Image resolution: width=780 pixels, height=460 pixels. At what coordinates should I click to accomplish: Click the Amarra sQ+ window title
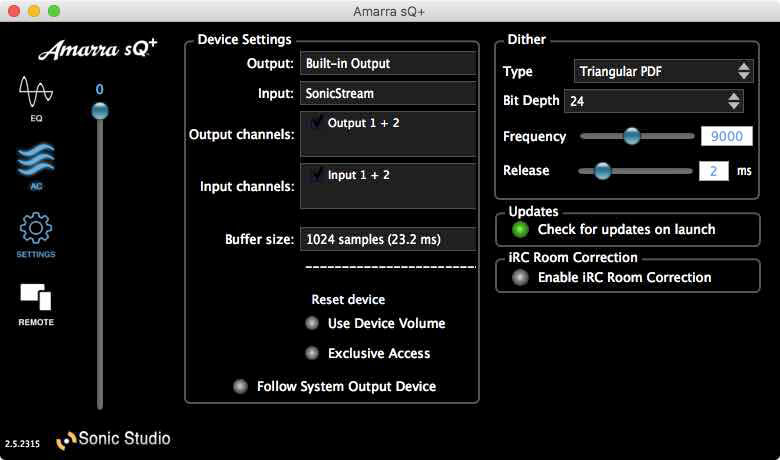[389, 11]
